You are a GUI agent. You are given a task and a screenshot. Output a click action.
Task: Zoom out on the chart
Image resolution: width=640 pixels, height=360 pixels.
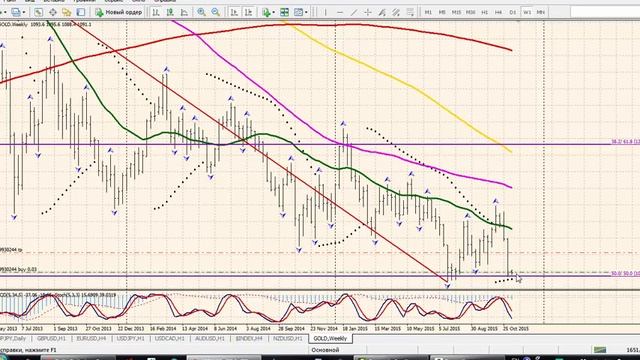tap(216, 12)
